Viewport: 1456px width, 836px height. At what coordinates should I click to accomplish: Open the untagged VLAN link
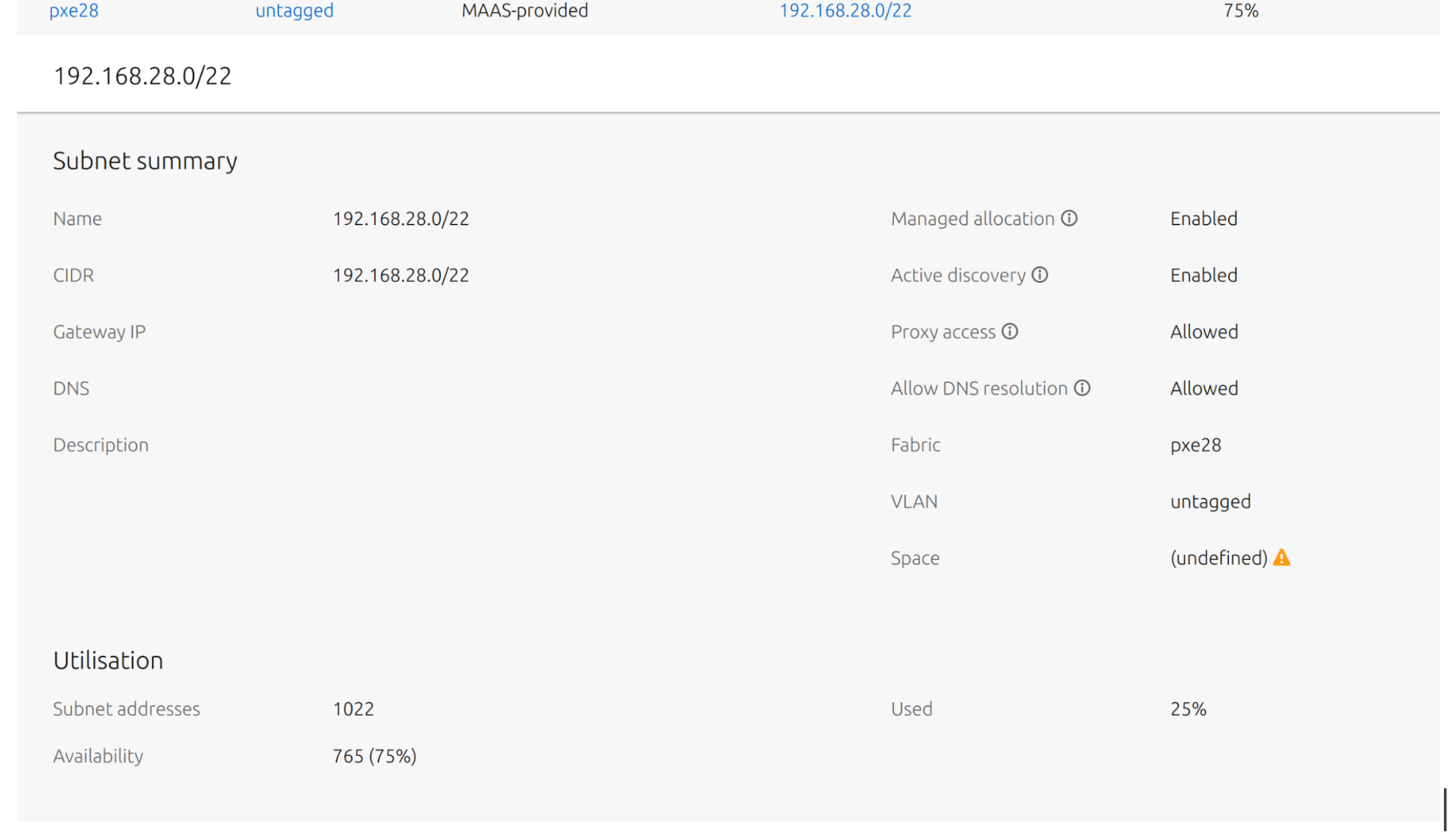click(x=294, y=11)
